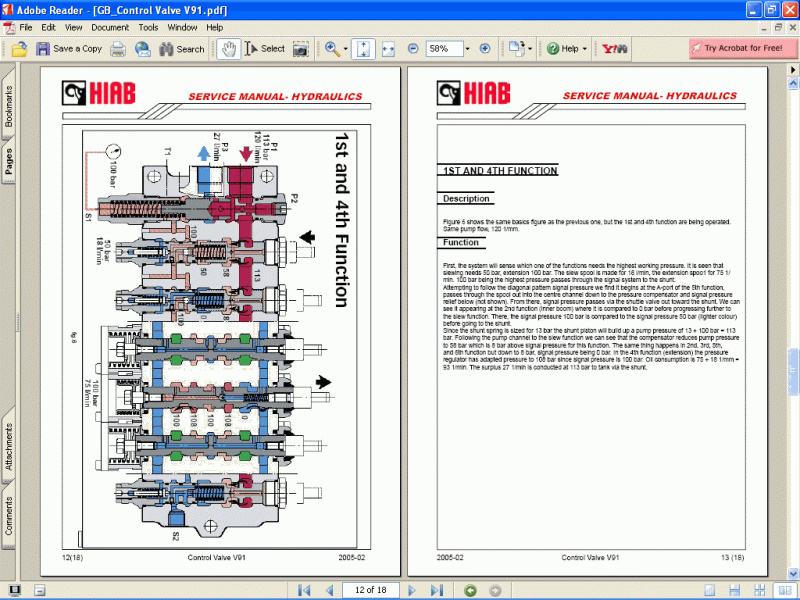Select the Zoom In magnifier tool

(x=332, y=49)
